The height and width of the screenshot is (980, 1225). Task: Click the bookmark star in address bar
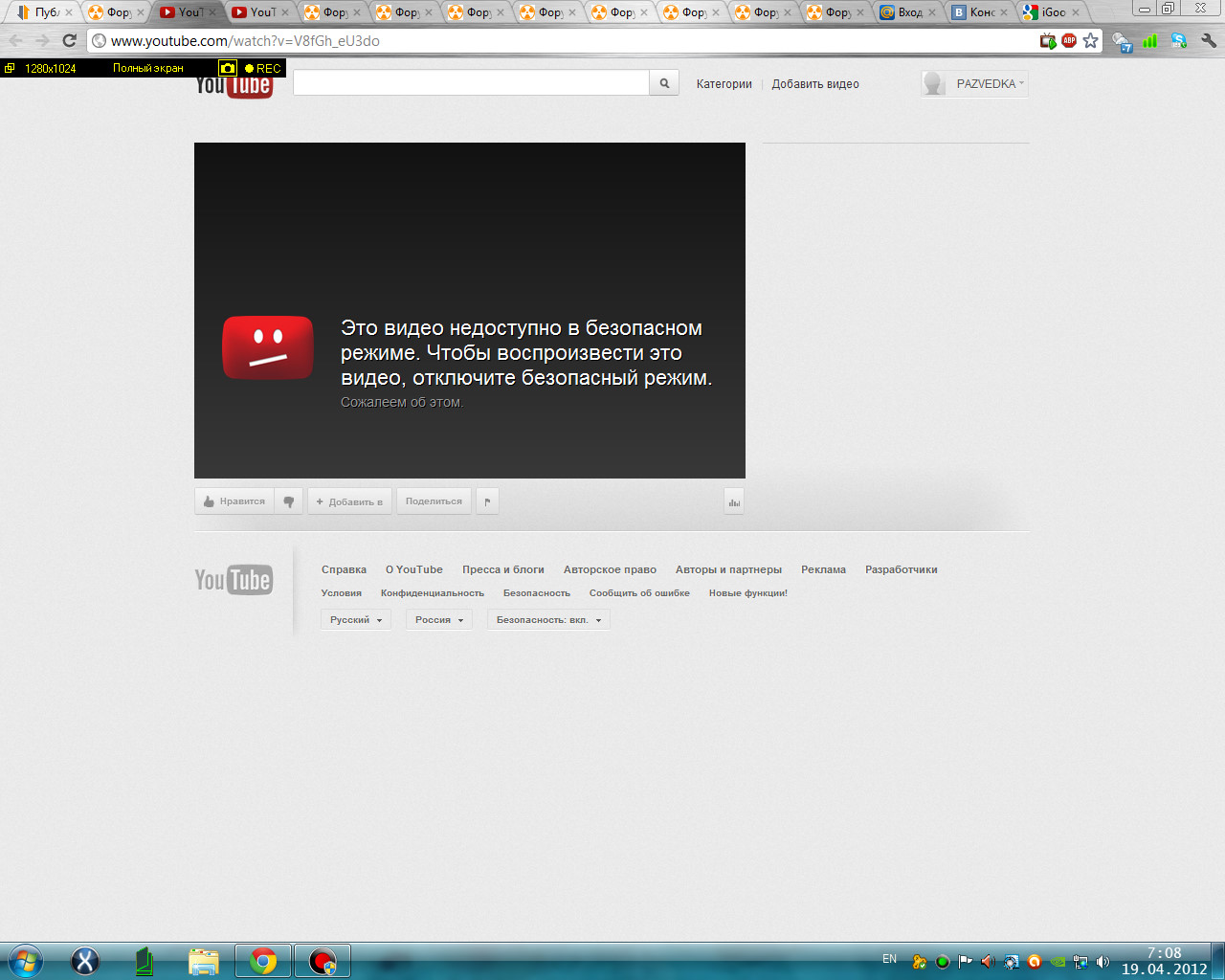1090,40
